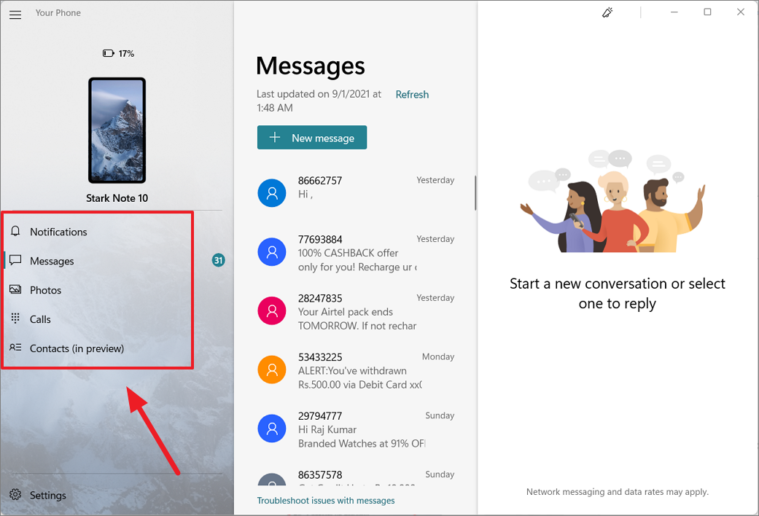Click the Photos picture icon
The height and width of the screenshot is (516, 759).
[x=15, y=289]
